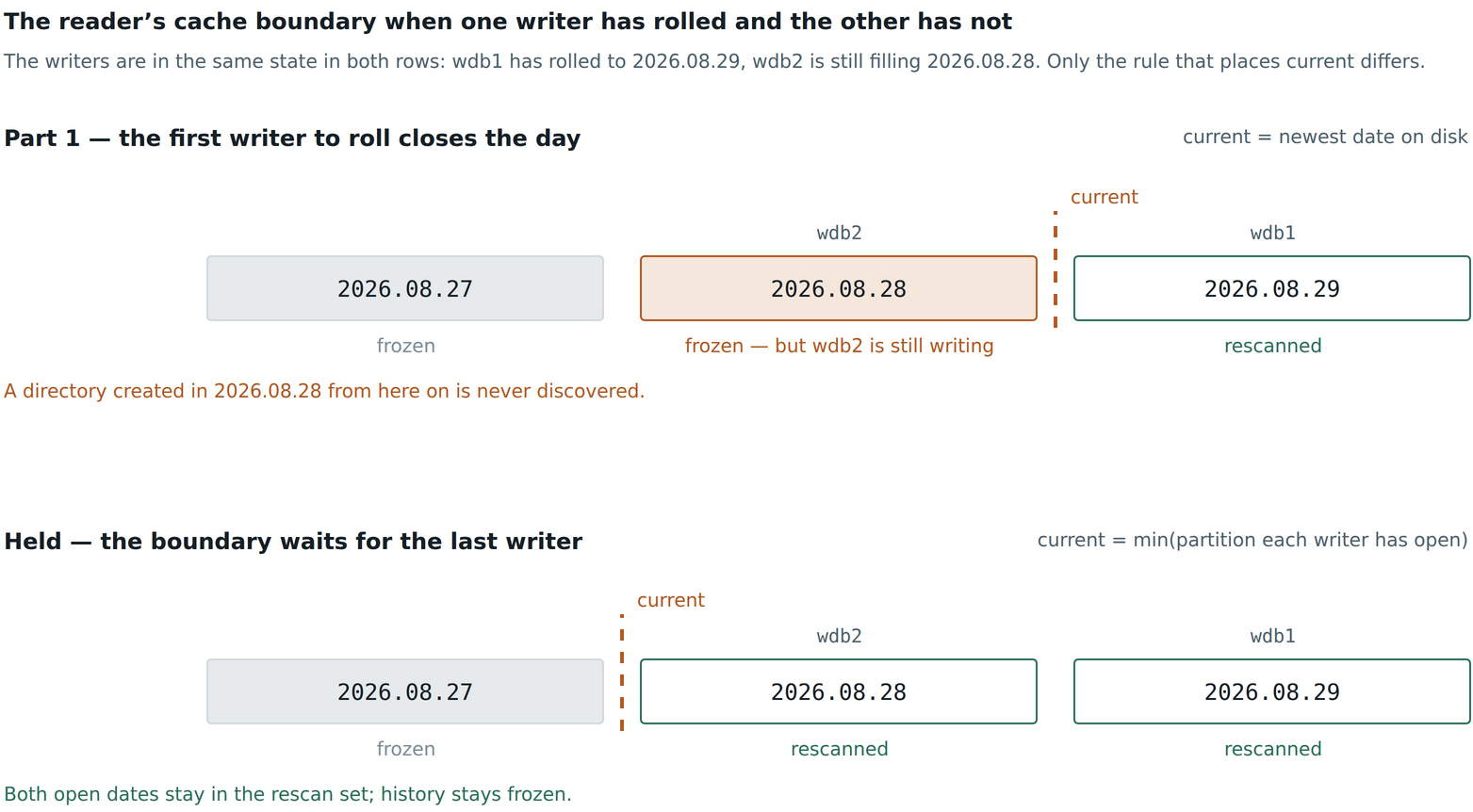Click the main title about reader's cache boundary

[x=508, y=22]
